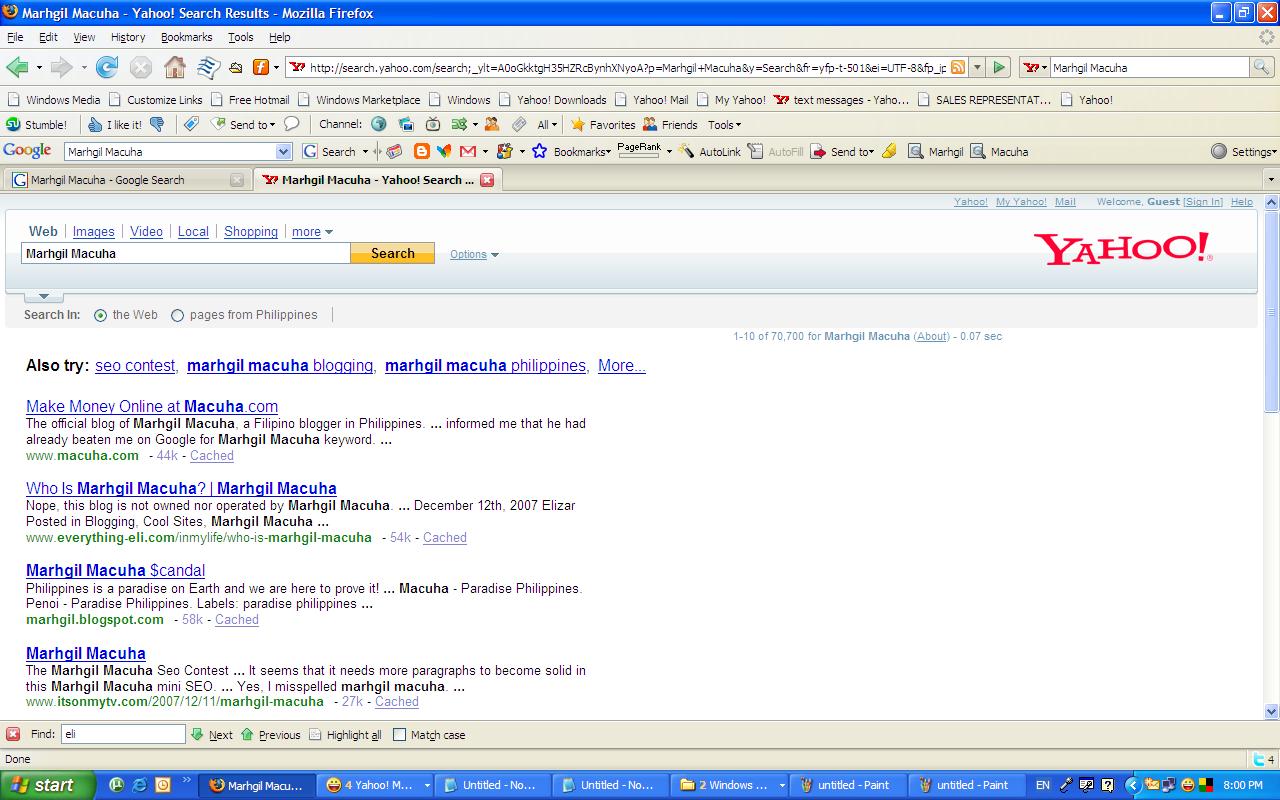Viewport: 1280px width, 800px height.
Task: Click the AutoLink wand icon
Action: [686, 152]
